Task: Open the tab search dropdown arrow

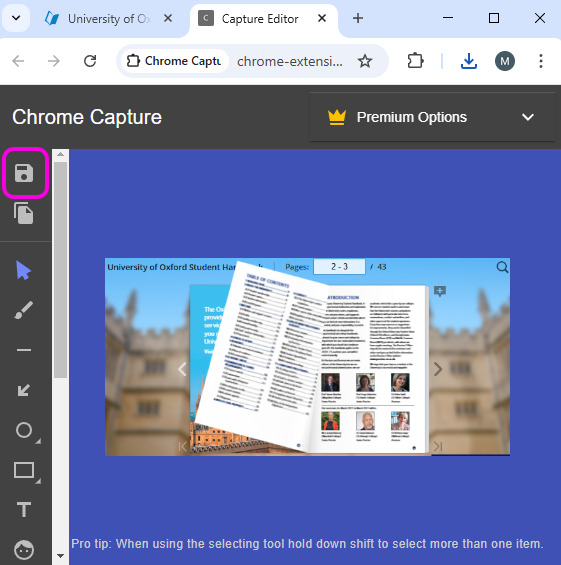Action: tap(16, 18)
